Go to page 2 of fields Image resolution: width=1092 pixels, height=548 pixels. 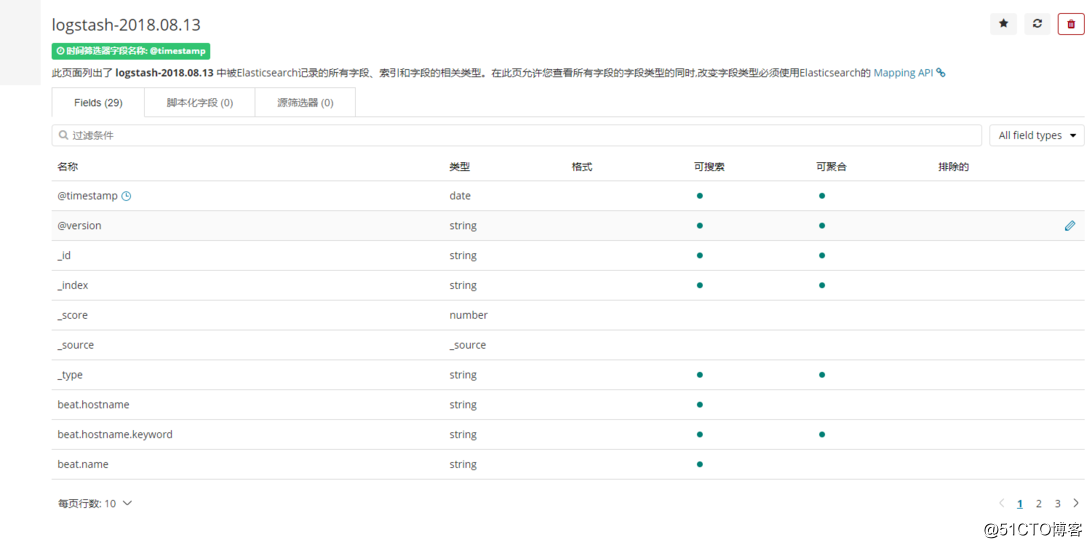[1038, 503]
